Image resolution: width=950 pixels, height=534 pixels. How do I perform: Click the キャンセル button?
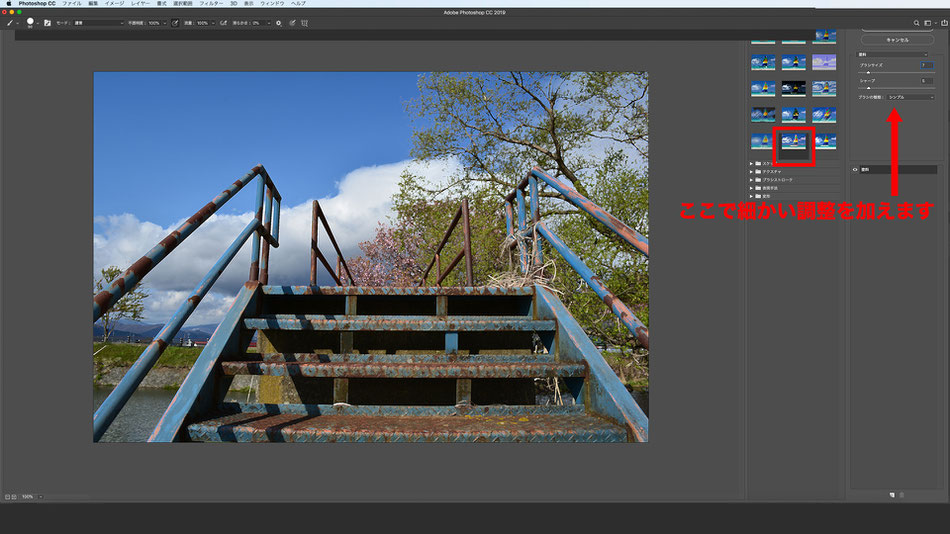pyautogui.click(x=897, y=40)
